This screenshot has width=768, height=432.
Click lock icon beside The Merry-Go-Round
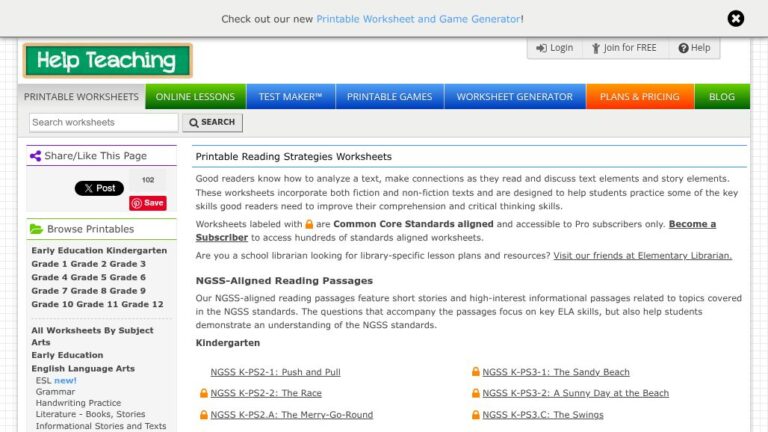click(x=204, y=414)
